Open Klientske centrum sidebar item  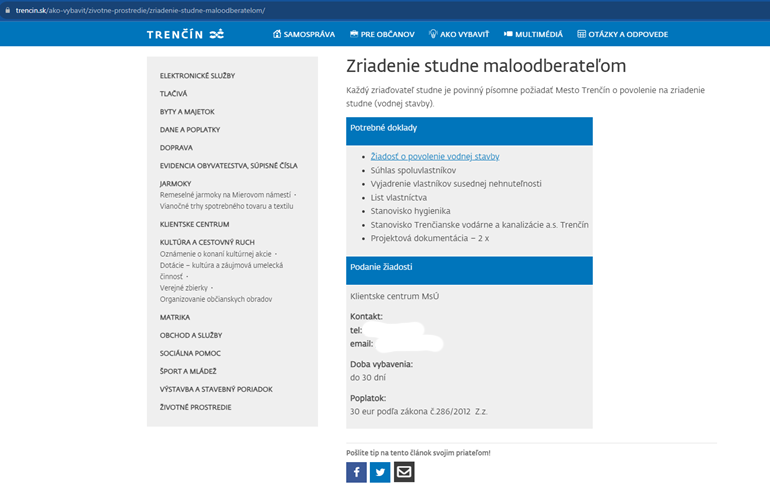[x=194, y=224]
